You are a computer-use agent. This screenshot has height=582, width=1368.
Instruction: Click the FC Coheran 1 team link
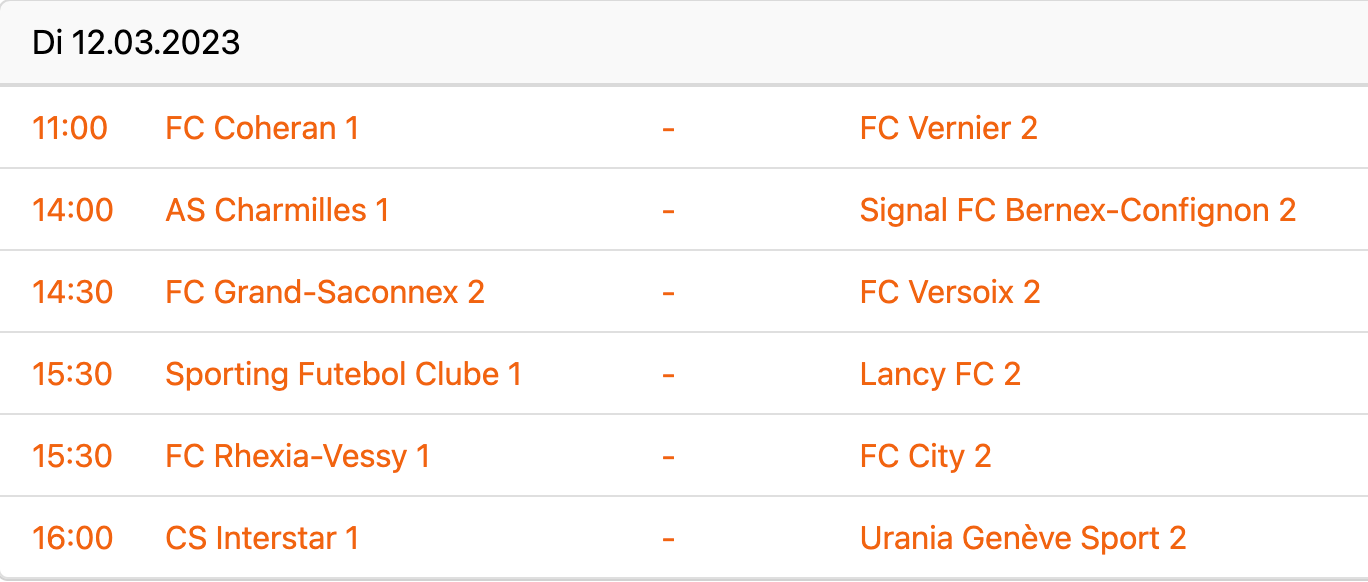point(262,128)
